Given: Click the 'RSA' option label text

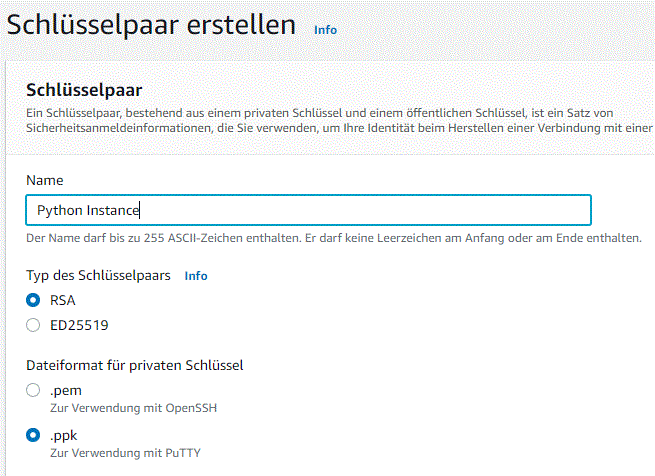Looking at the screenshot, I should 63,300.
